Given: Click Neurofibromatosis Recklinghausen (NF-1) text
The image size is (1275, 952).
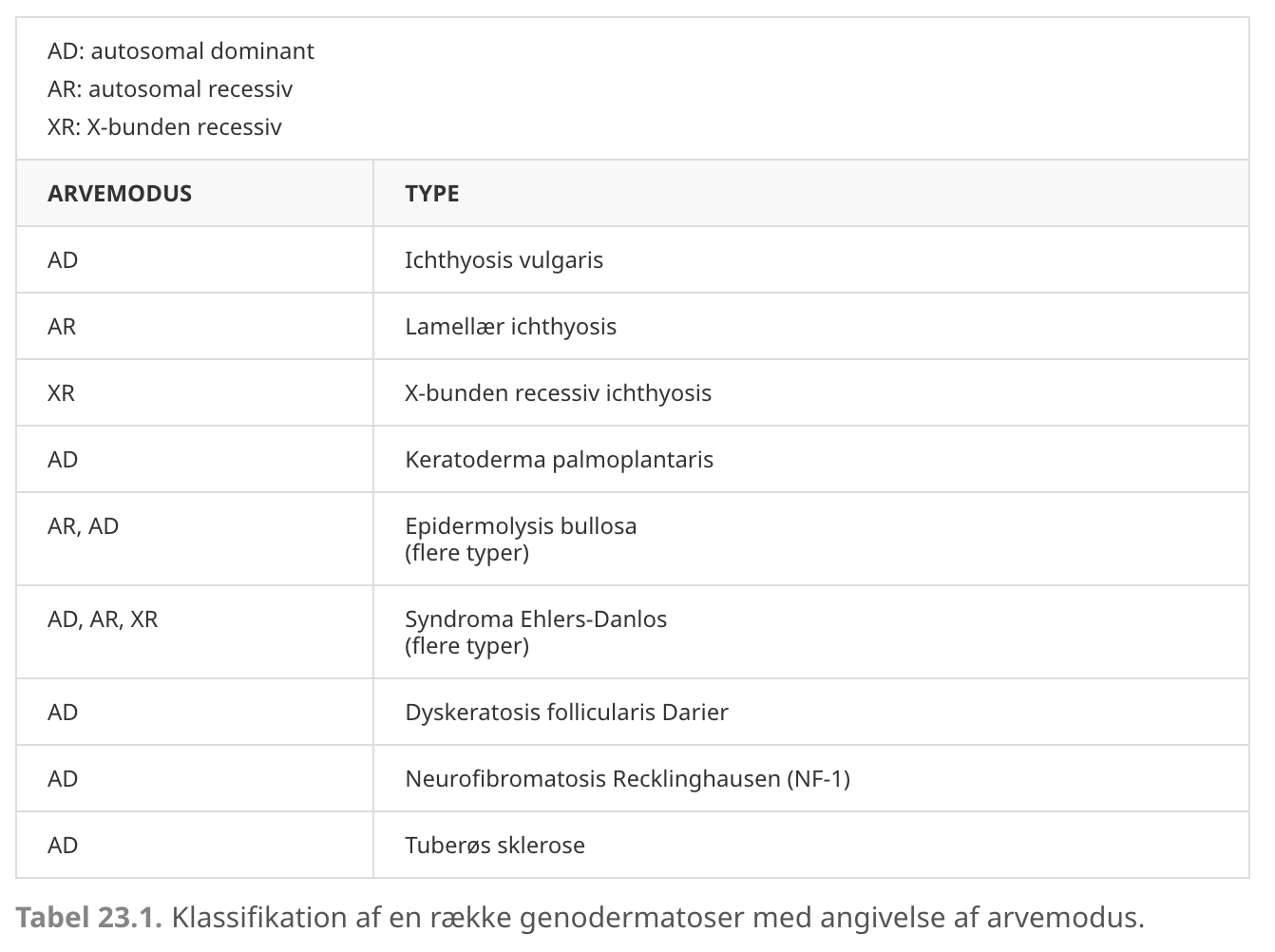Looking at the screenshot, I should (x=627, y=778).
